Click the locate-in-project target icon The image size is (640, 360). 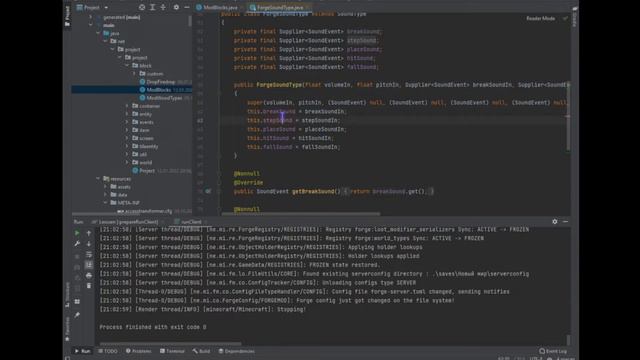(x=142, y=7)
